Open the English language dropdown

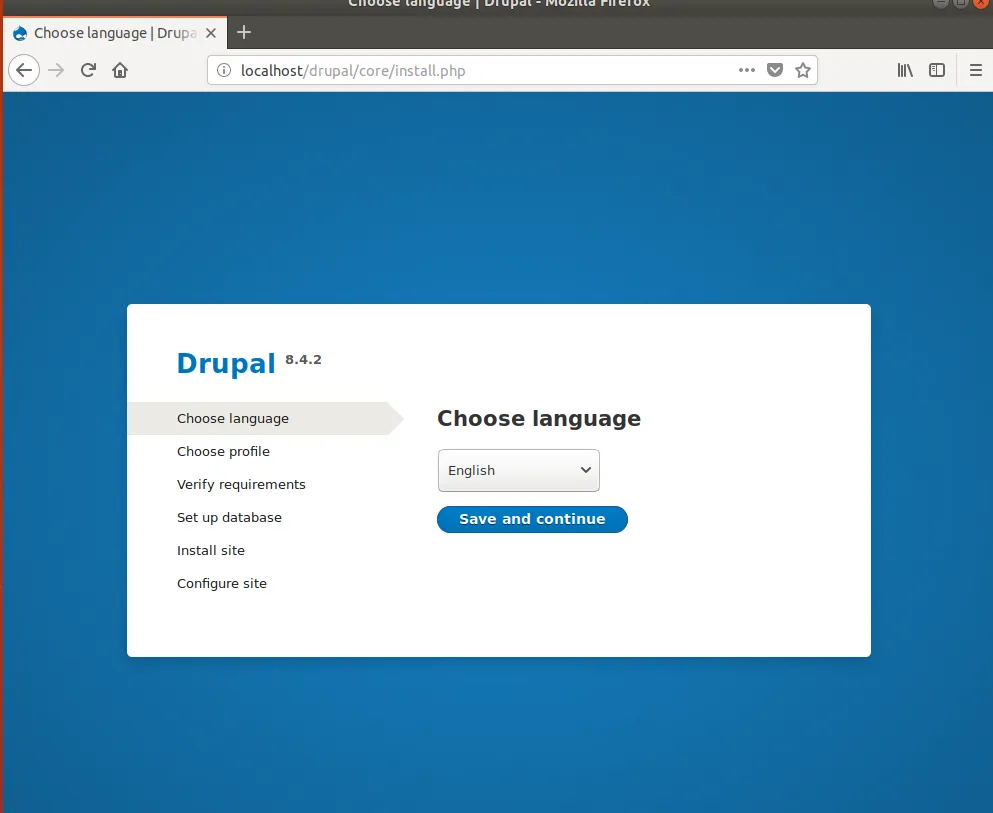click(519, 470)
